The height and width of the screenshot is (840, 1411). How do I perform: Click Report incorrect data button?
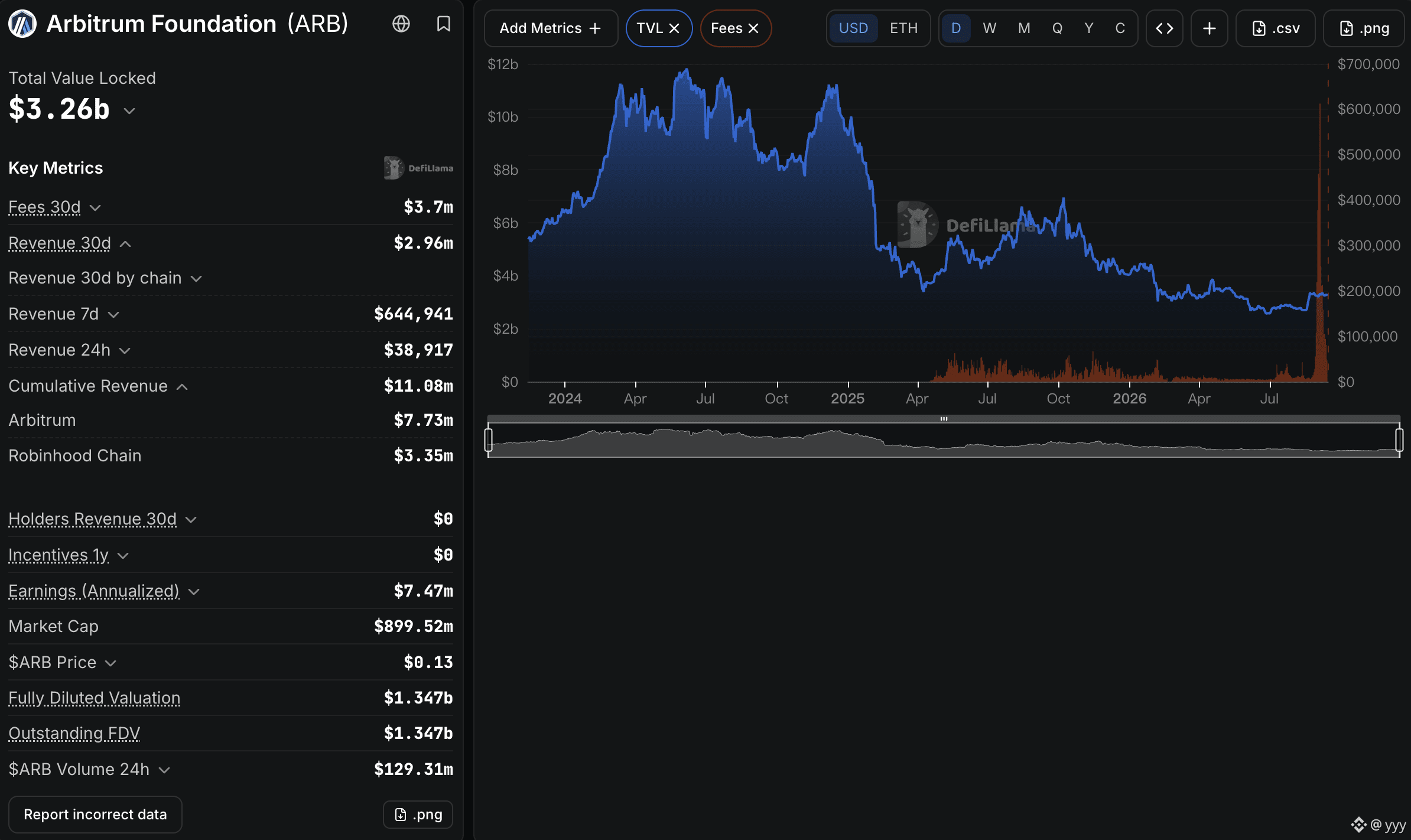(95, 815)
